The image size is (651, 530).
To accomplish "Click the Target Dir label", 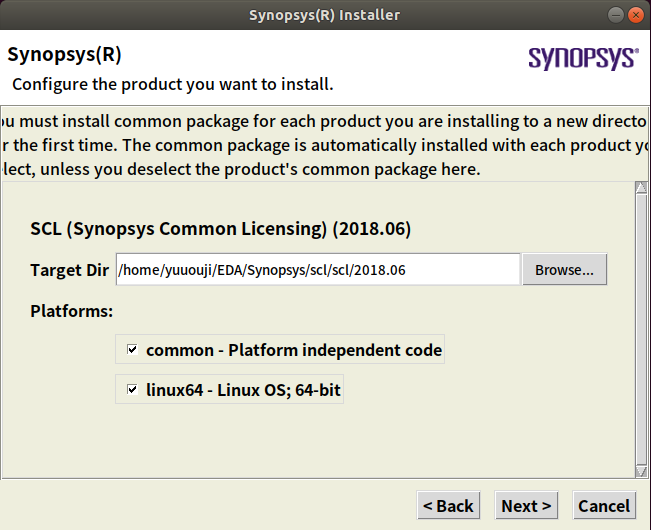I will tap(70, 270).
